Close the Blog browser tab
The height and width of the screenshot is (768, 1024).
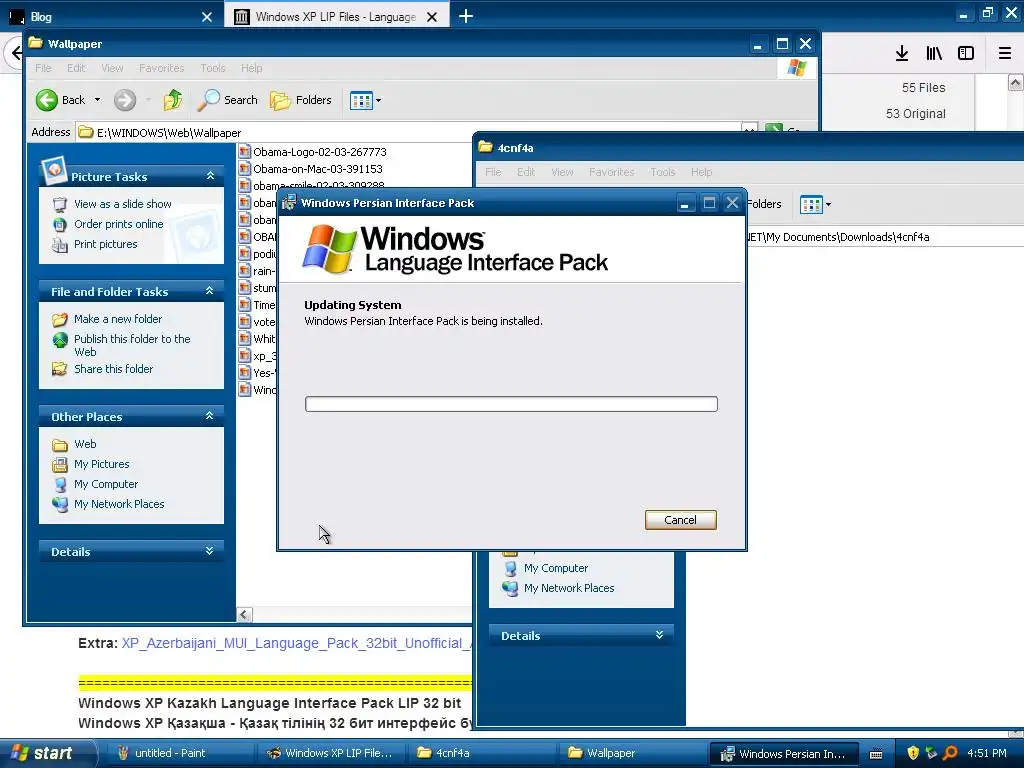pyautogui.click(x=207, y=17)
